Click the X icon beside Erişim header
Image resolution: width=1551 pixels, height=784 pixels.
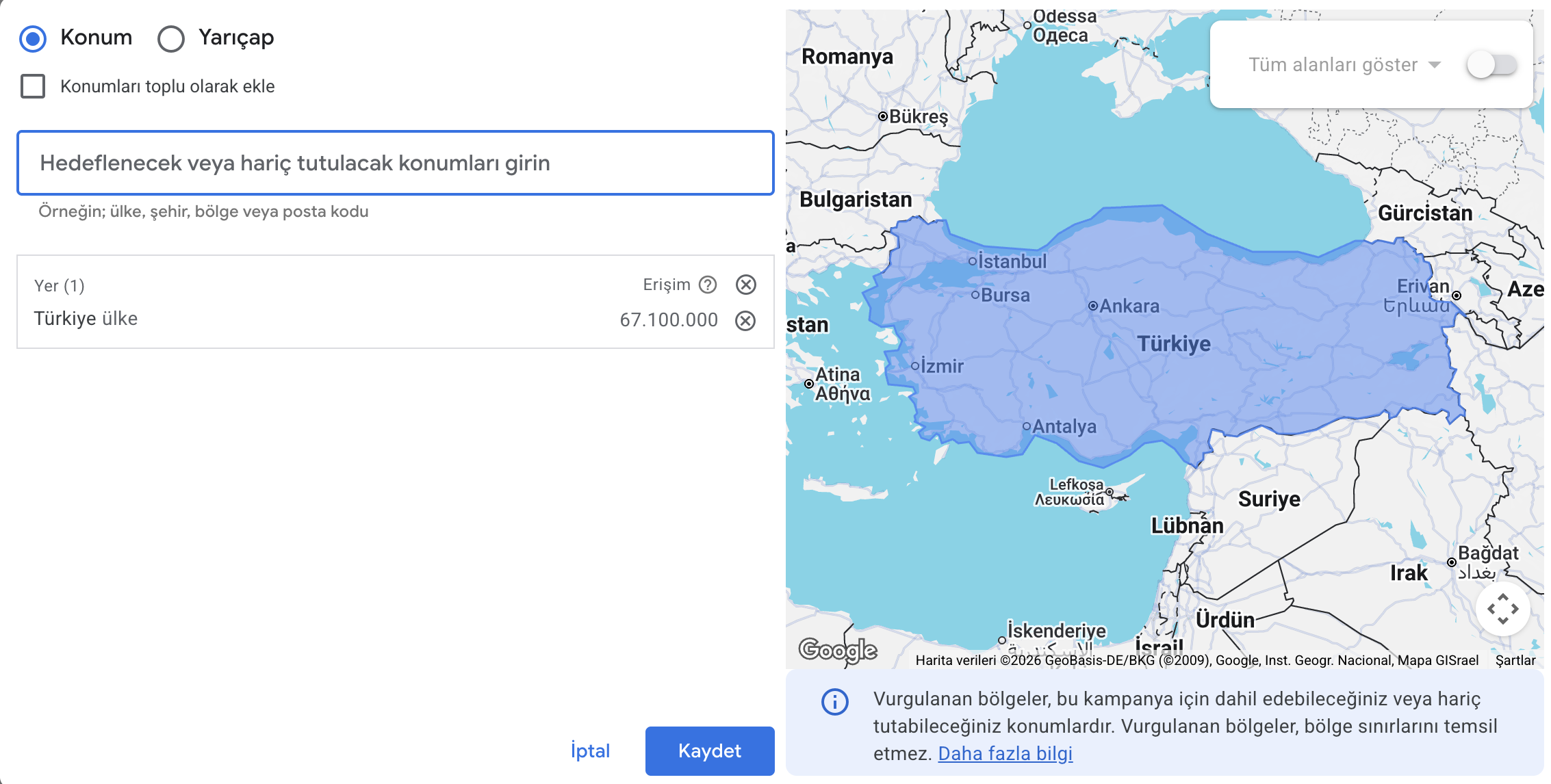pyautogui.click(x=745, y=285)
